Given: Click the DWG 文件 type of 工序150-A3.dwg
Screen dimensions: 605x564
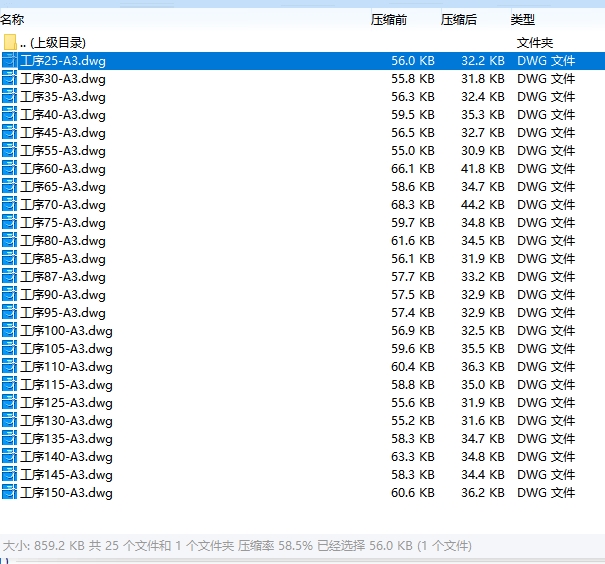Looking at the screenshot, I should (546, 493).
